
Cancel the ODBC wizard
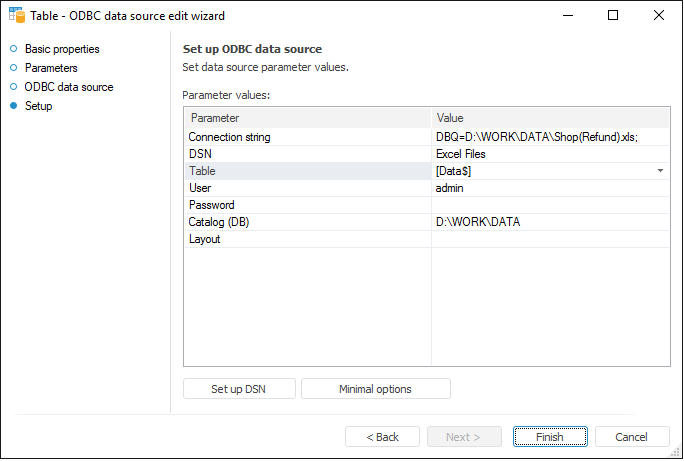tap(632, 437)
